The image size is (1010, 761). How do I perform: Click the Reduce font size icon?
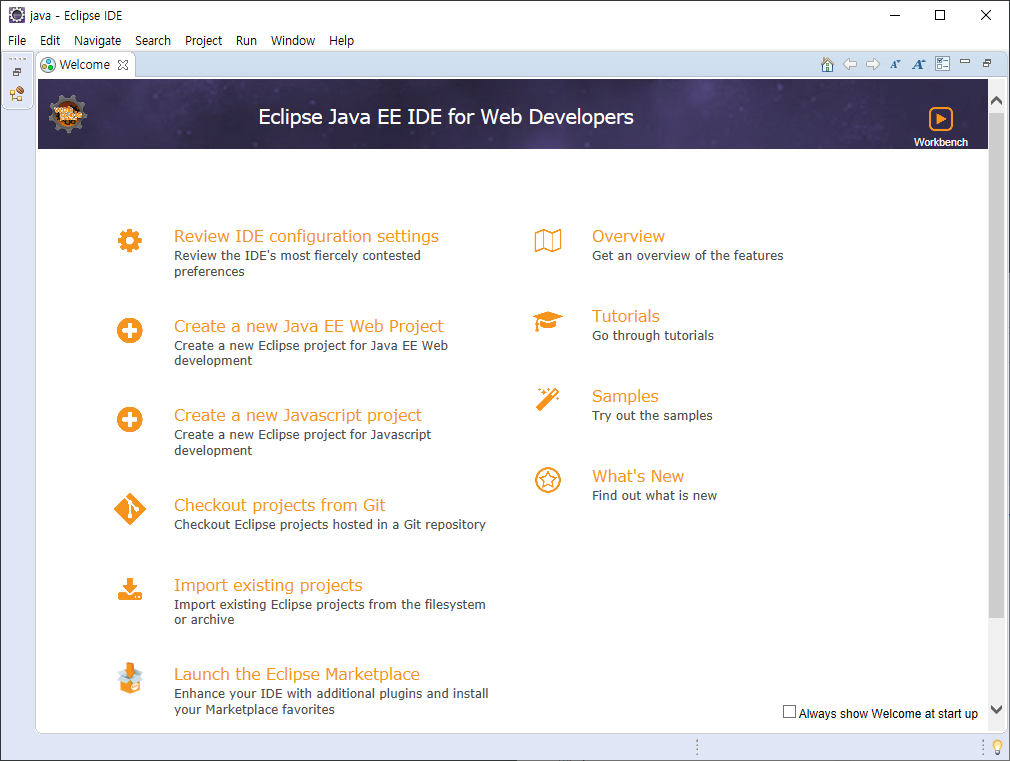click(895, 64)
